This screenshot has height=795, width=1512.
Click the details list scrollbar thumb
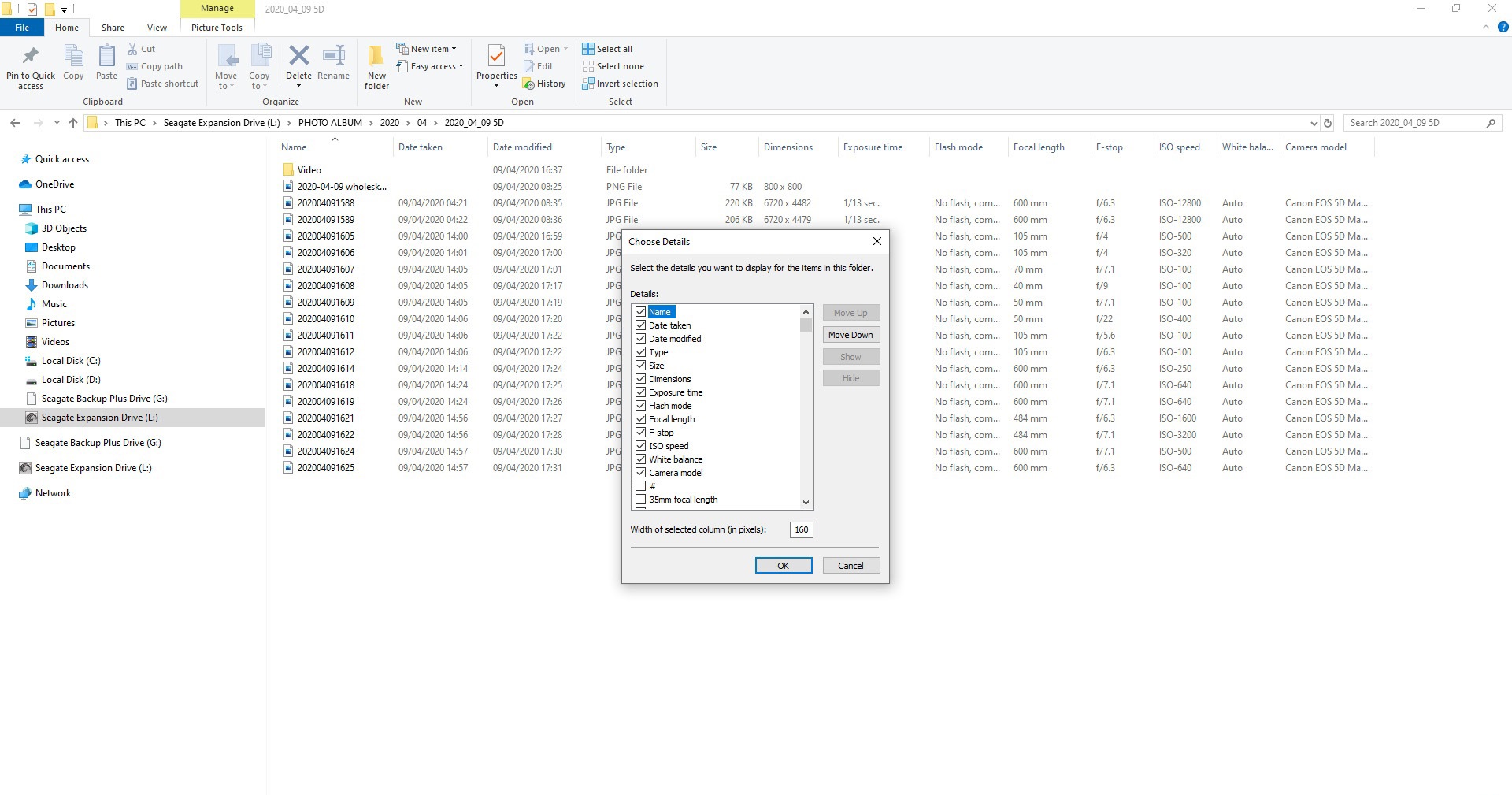click(806, 325)
